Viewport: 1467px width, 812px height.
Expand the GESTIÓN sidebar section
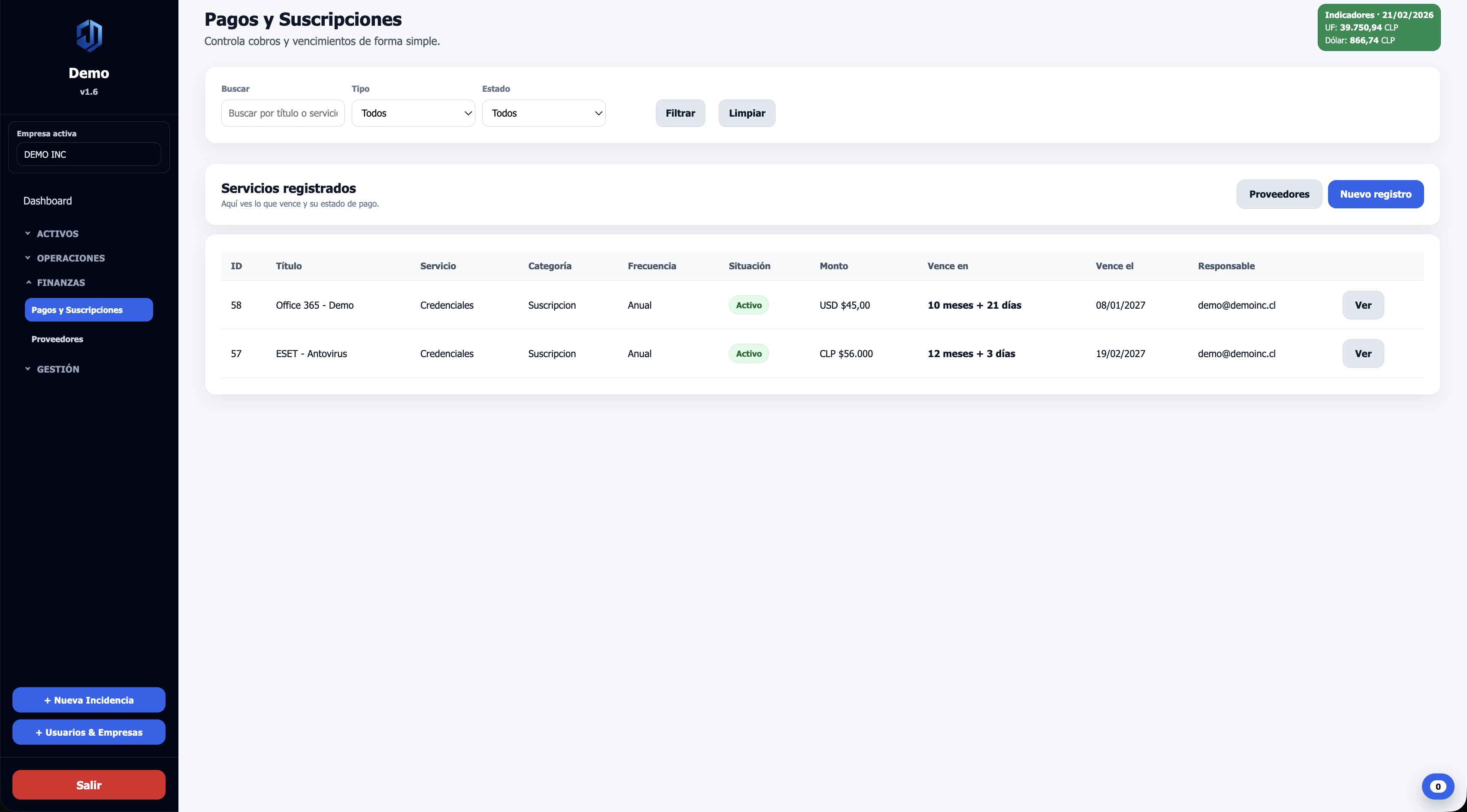[57, 369]
